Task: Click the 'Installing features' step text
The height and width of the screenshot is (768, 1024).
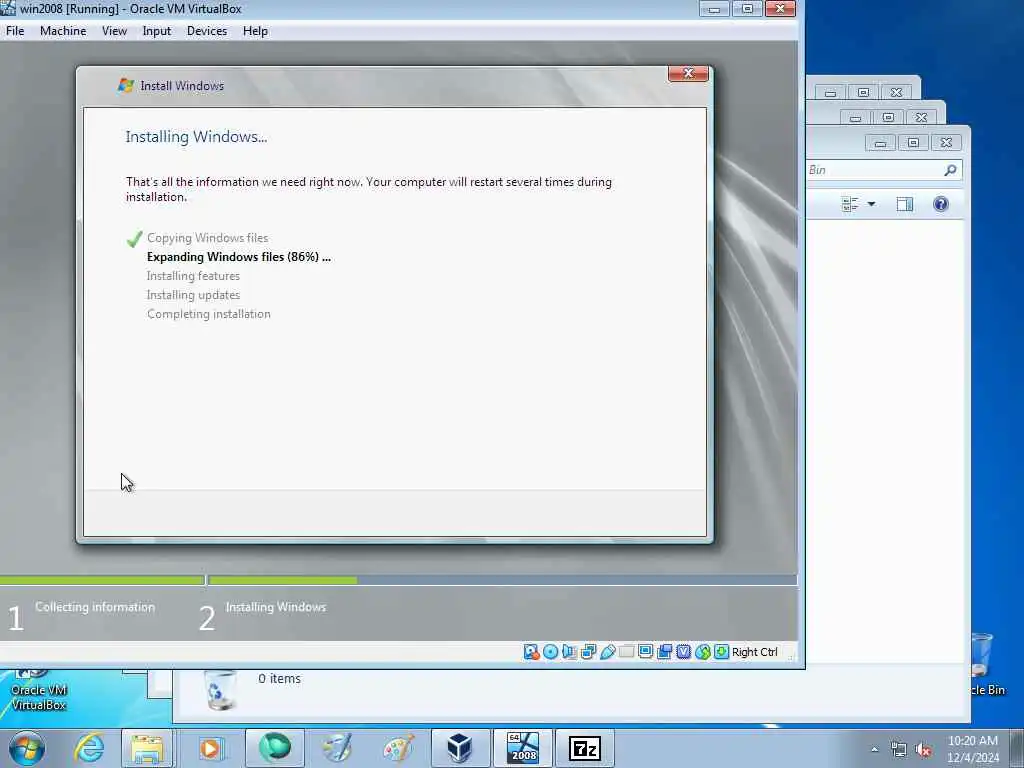Action: point(193,276)
